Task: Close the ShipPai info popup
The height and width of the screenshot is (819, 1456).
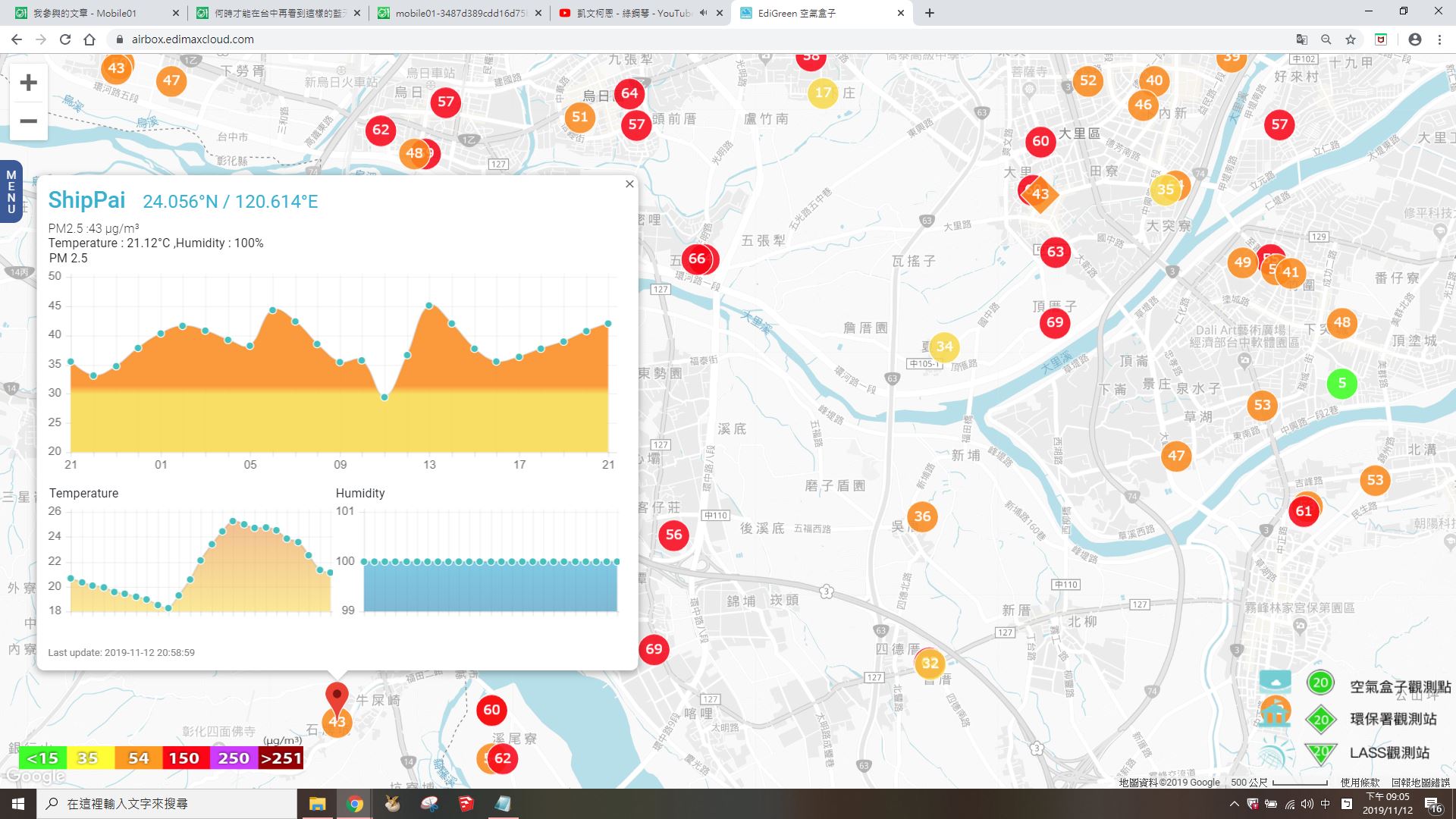Action: click(629, 184)
